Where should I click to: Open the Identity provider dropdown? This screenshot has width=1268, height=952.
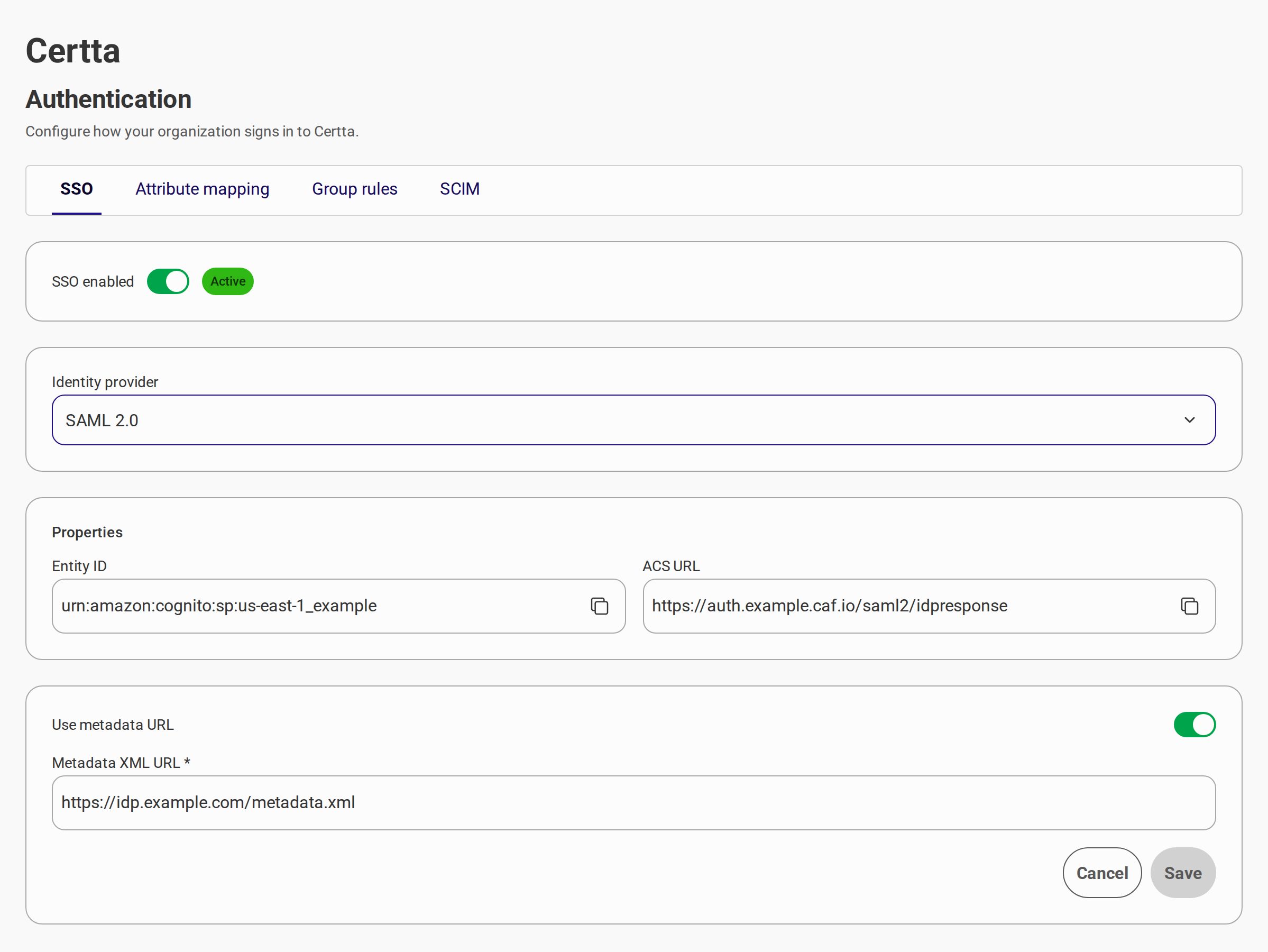click(x=633, y=420)
